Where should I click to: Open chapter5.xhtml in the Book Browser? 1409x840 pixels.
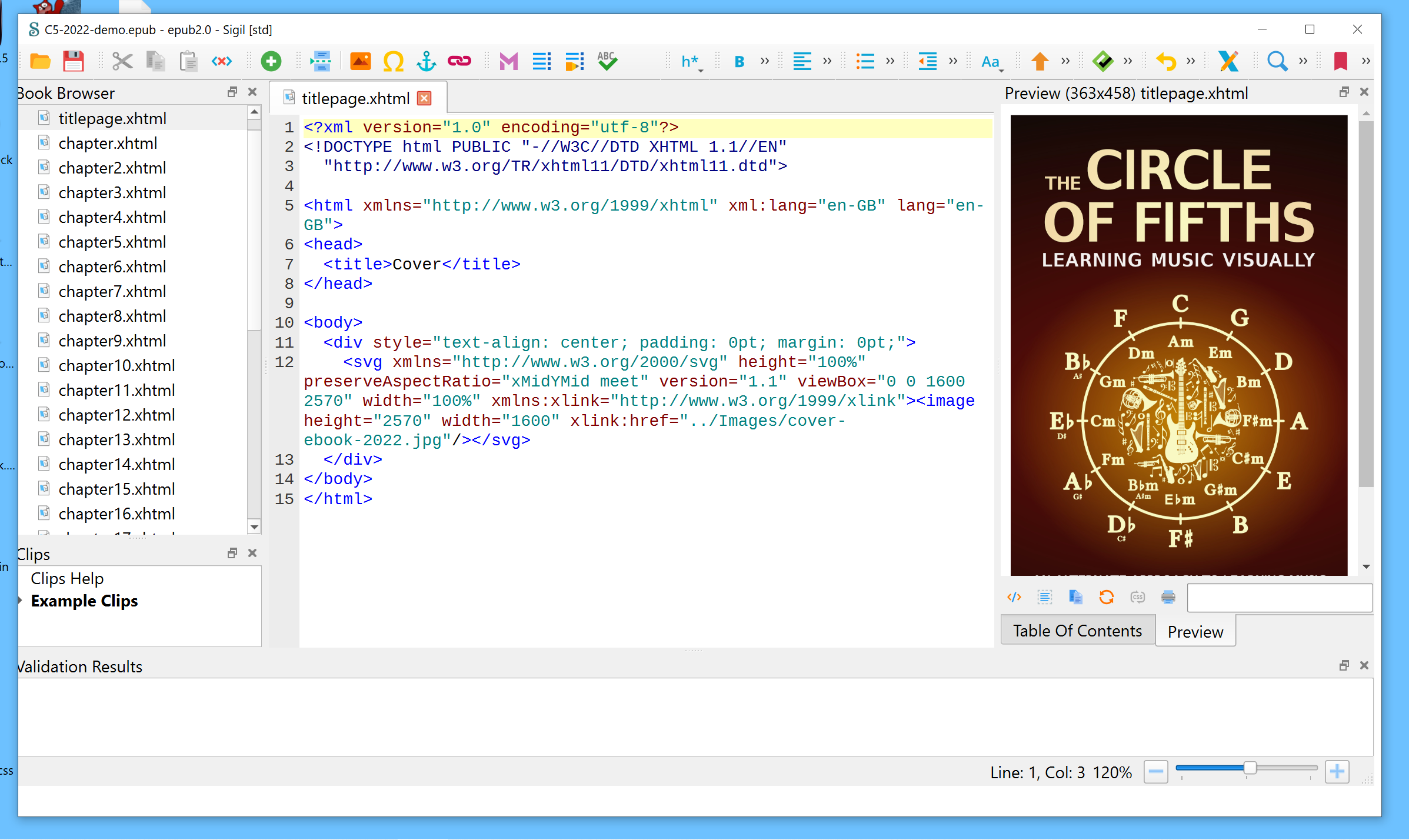(112, 242)
